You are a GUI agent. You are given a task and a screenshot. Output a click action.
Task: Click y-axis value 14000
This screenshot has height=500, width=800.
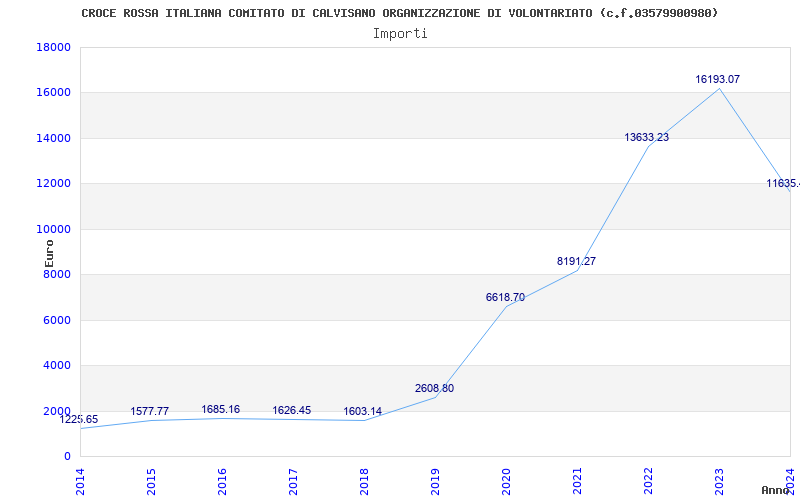click(x=53, y=138)
